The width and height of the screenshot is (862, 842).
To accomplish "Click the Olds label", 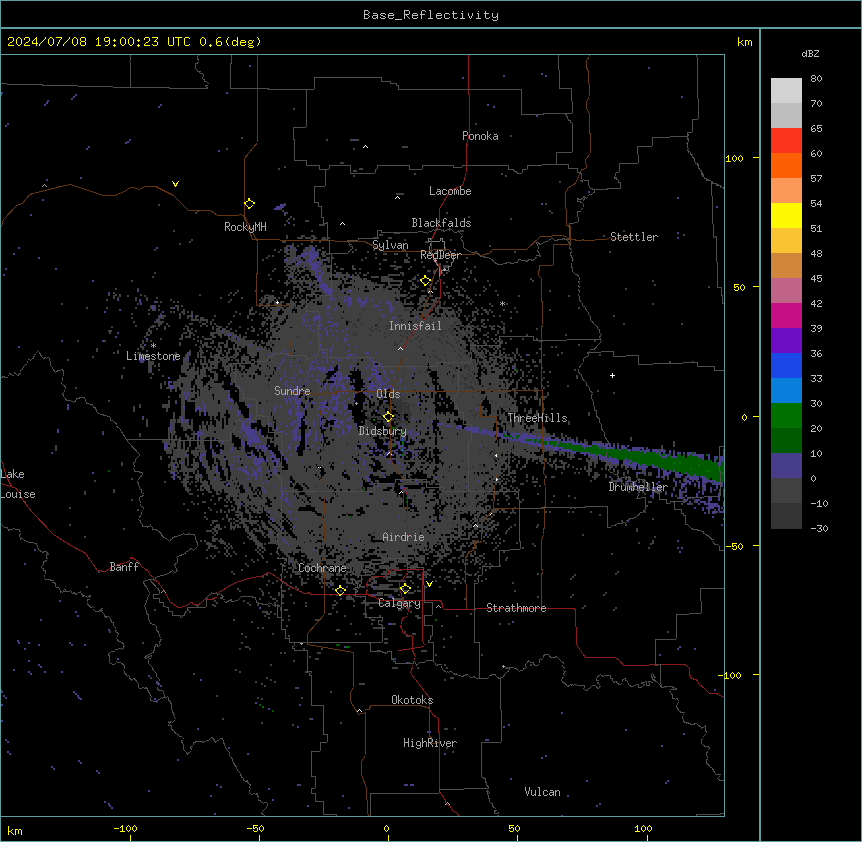I will click(x=388, y=394).
